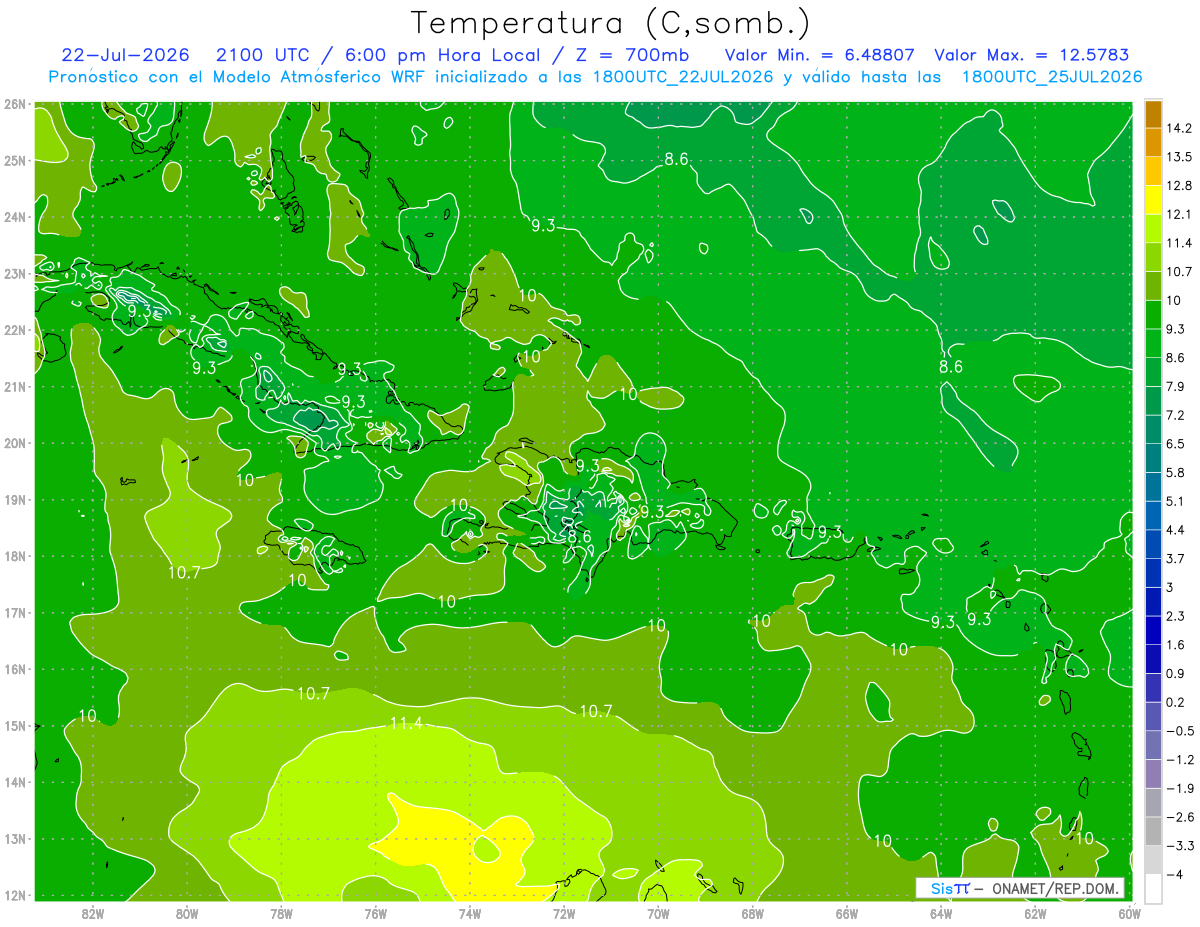Image resolution: width=1200 pixels, height=927 pixels.
Task: Click legend value "-2.6"
Action: tap(1179, 817)
